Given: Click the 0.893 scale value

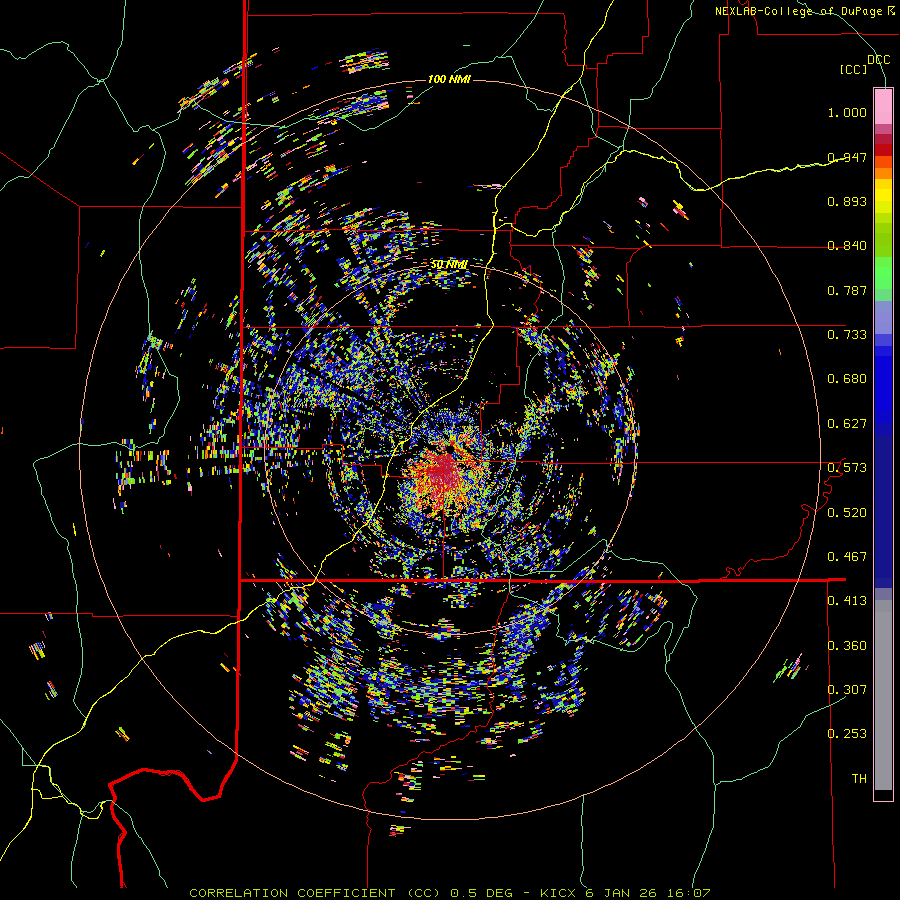Looking at the screenshot, I should pos(847,201).
